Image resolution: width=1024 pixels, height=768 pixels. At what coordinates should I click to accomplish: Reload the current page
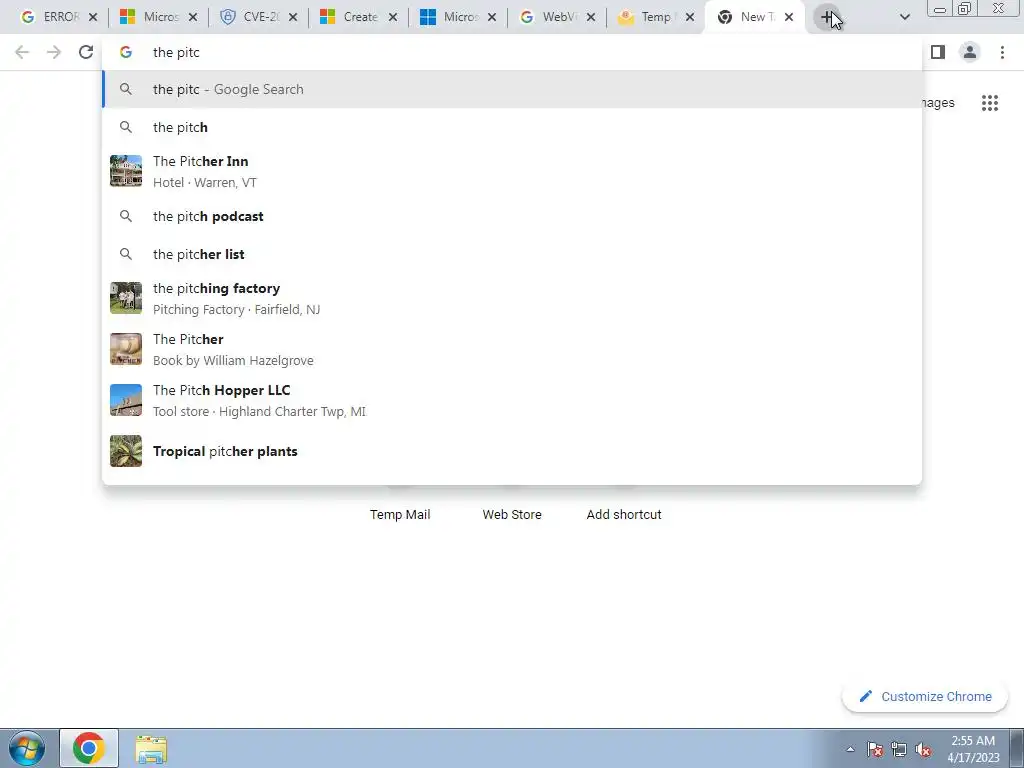pyautogui.click(x=86, y=52)
